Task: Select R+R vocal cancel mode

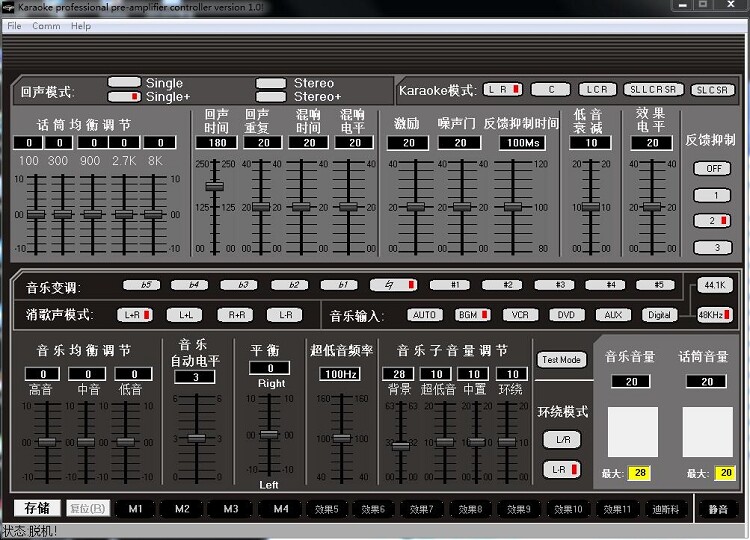Action: point(235,315)
